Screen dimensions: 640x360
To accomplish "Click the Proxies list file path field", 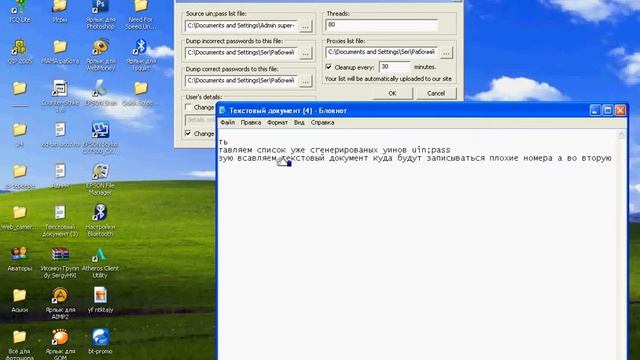I will [x=382, y=53].
